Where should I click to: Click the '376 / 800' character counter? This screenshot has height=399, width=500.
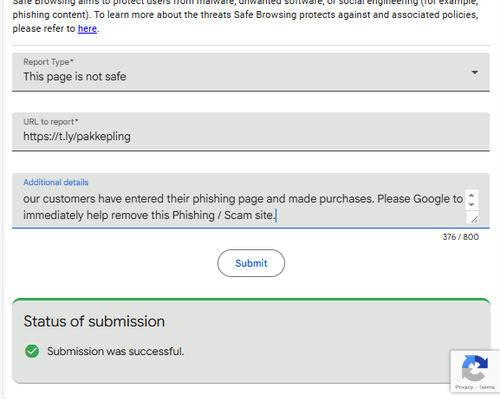[460, 237]
